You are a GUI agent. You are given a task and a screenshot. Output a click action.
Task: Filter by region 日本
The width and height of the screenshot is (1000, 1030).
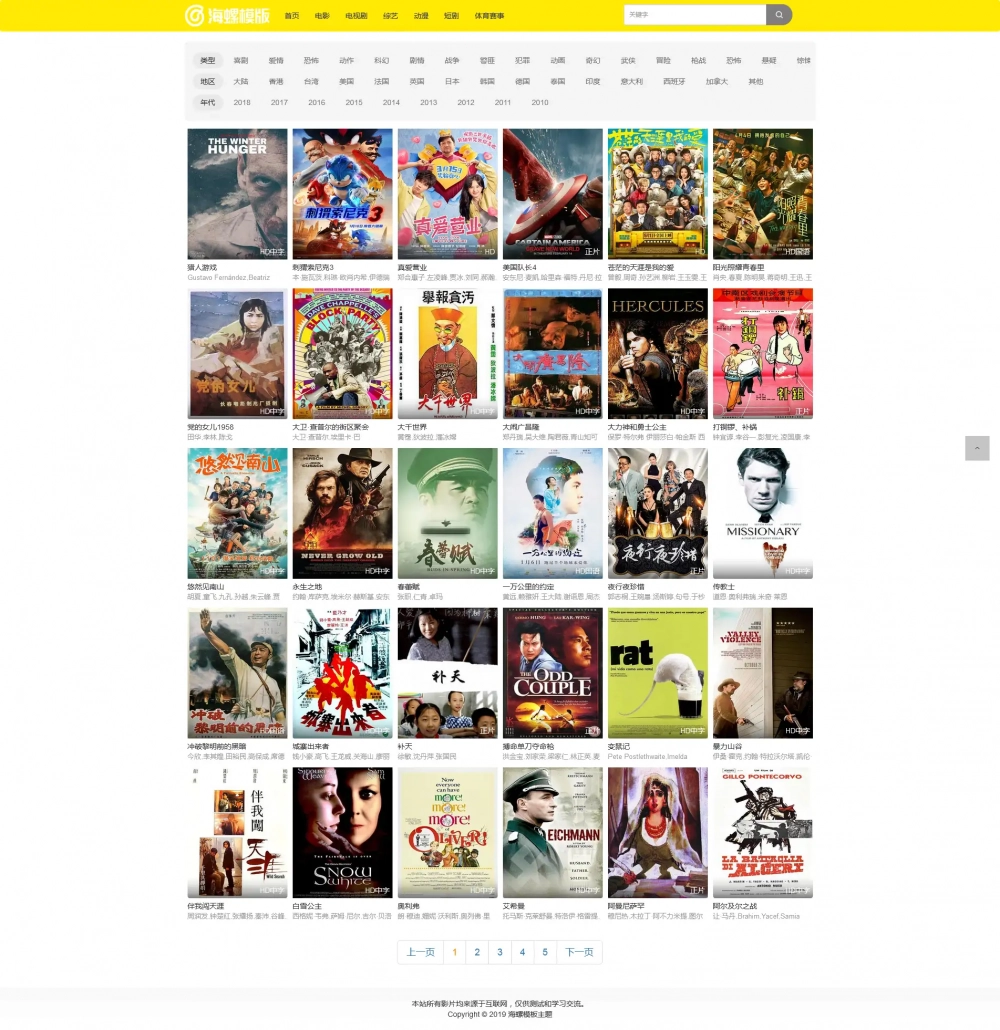[x=452, y=81]
